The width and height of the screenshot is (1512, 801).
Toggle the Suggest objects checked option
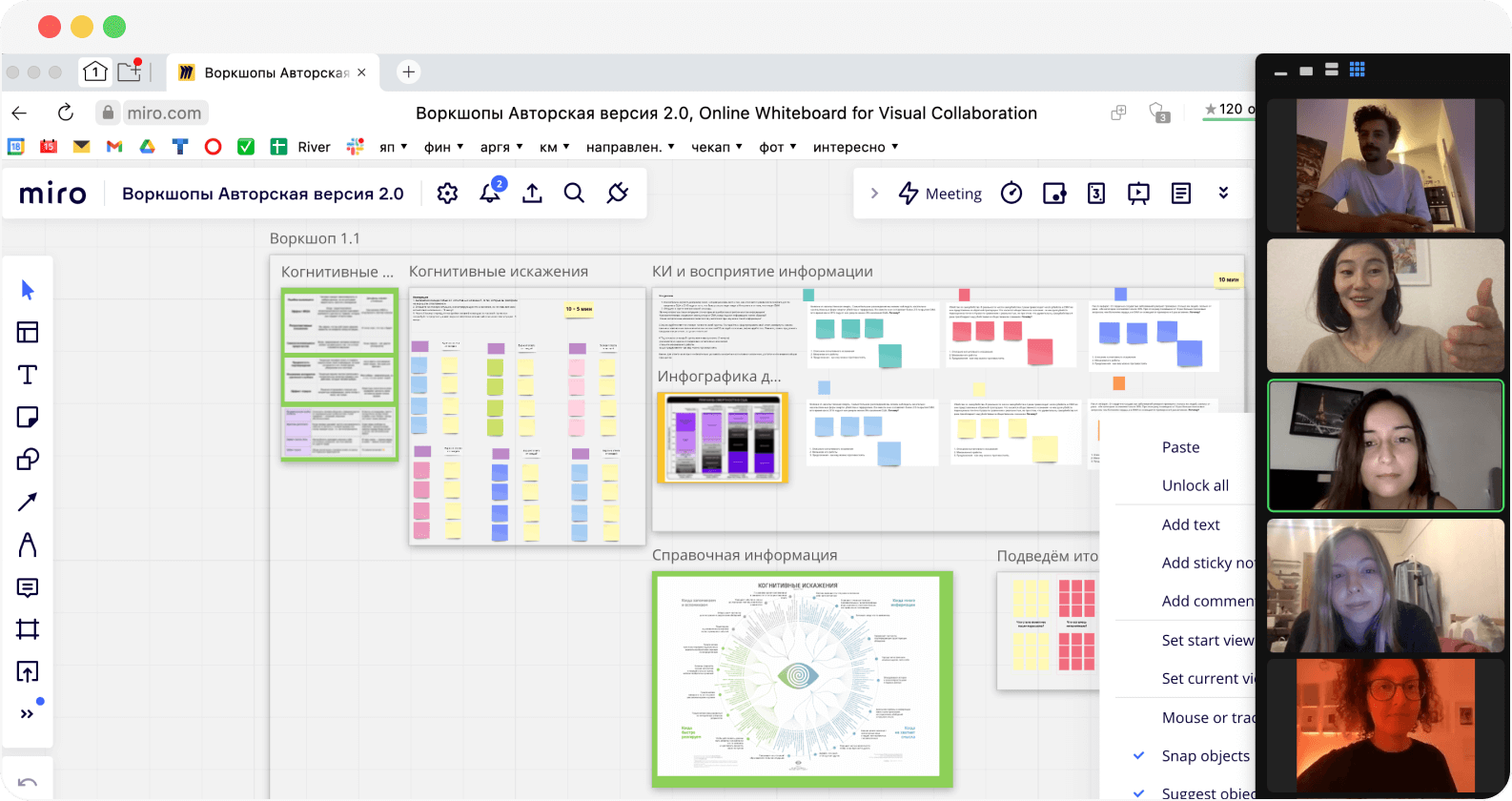pos(1207,792)
